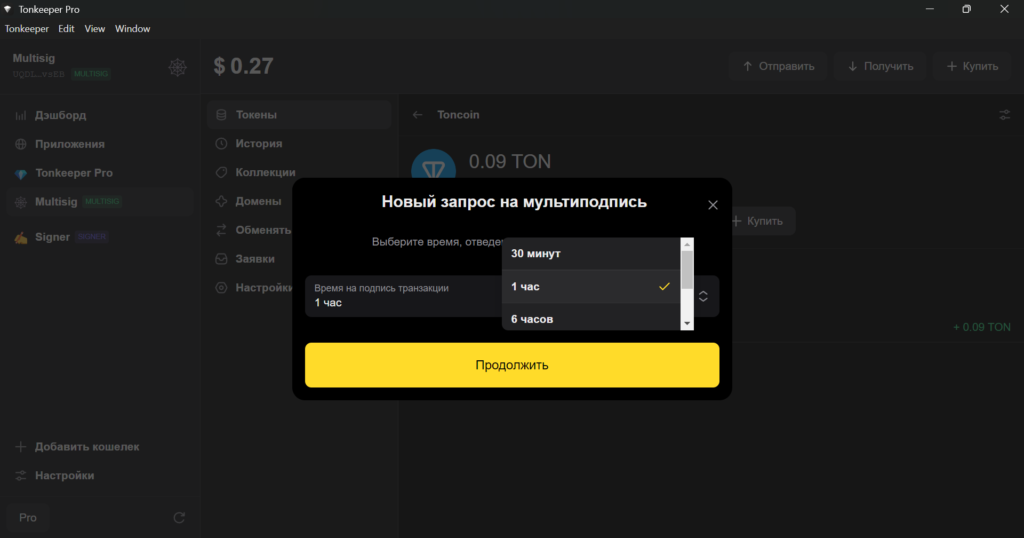Open wallet settings gear icon
This screenshot has height=538, width=1024.
[x=178, y=67]
